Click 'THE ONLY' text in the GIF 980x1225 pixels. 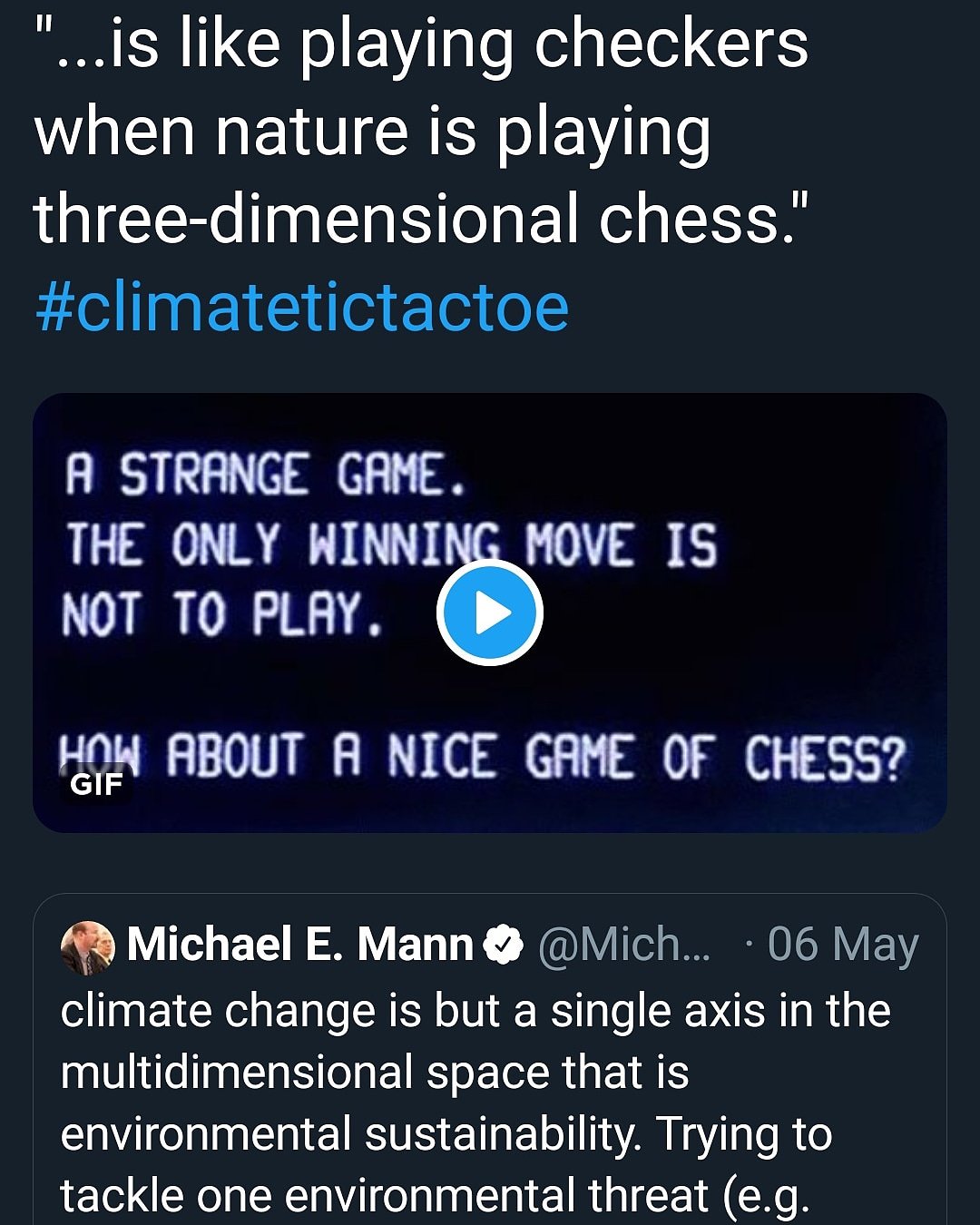pyautogui.click(x=171, y=544)
